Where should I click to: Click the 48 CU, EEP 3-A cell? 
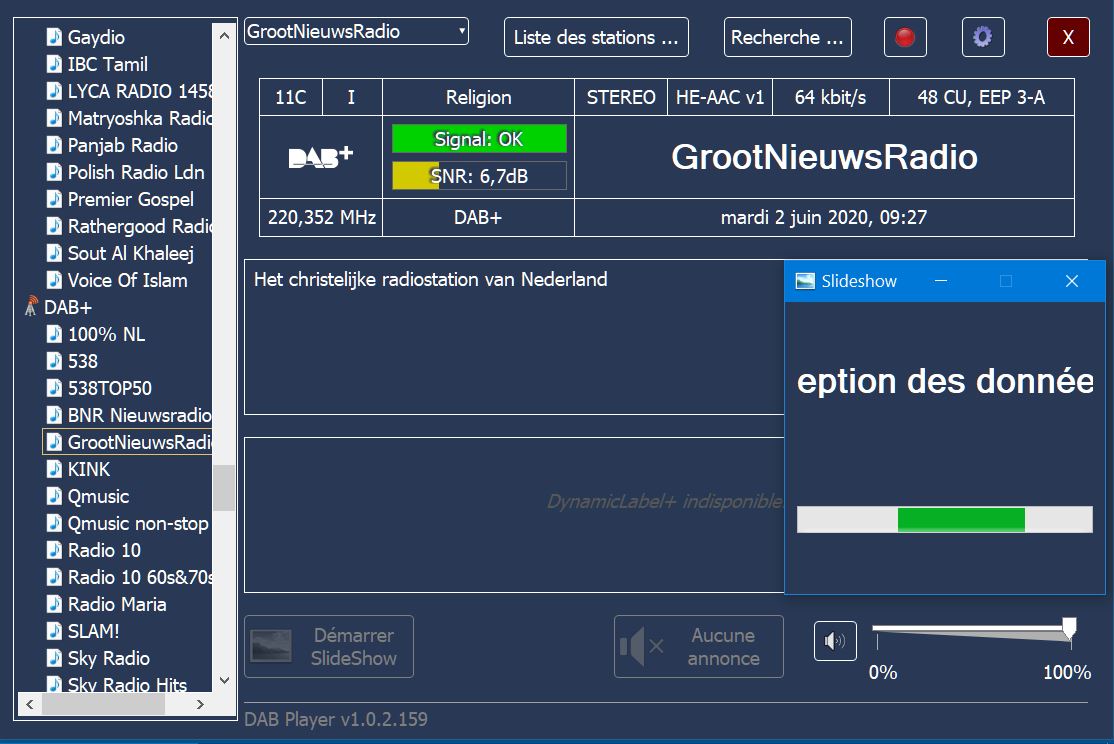(981, 97)
